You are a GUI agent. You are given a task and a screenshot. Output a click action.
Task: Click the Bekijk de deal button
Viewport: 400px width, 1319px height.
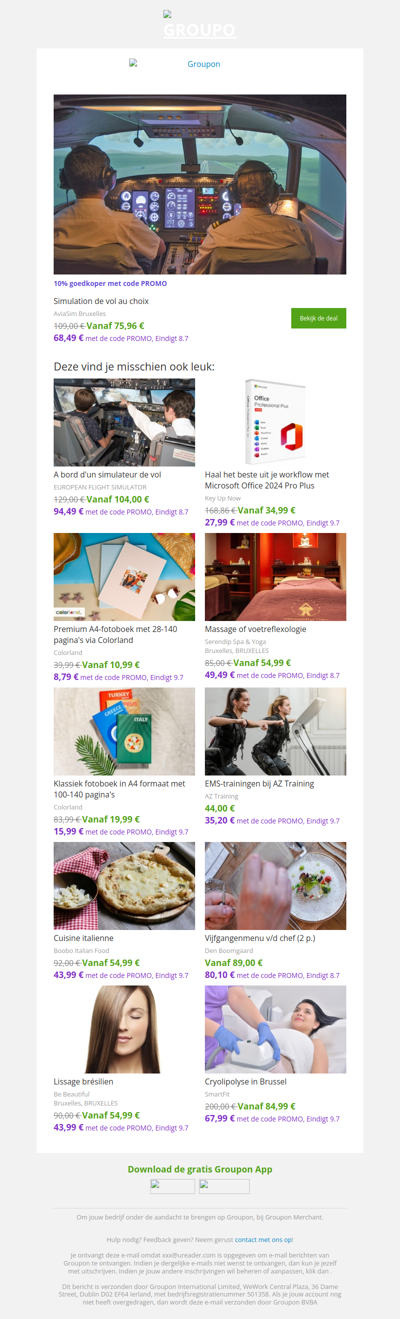pos(318,318)
